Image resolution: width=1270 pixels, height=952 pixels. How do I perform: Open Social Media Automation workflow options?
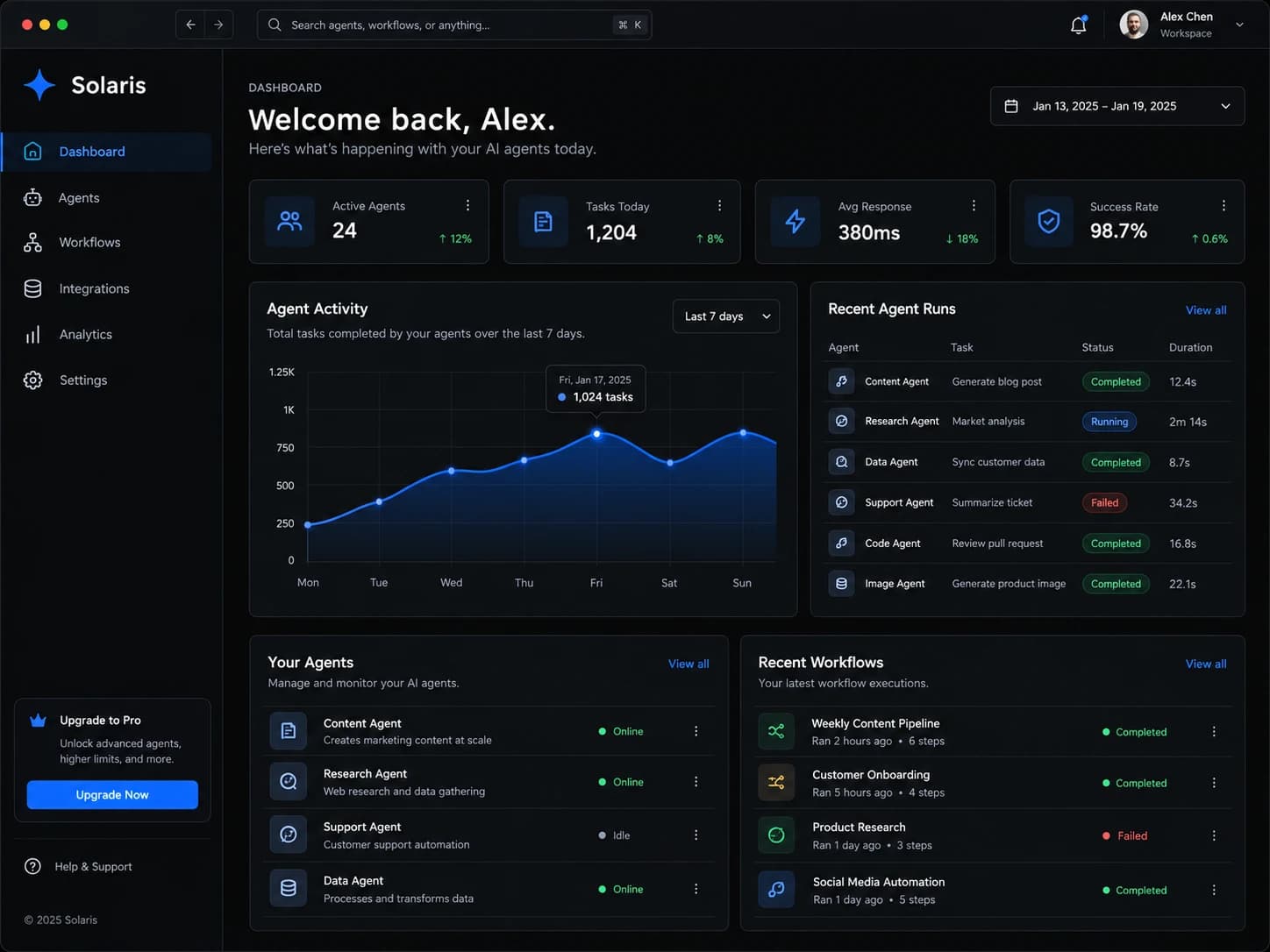tap(1214, 890)
